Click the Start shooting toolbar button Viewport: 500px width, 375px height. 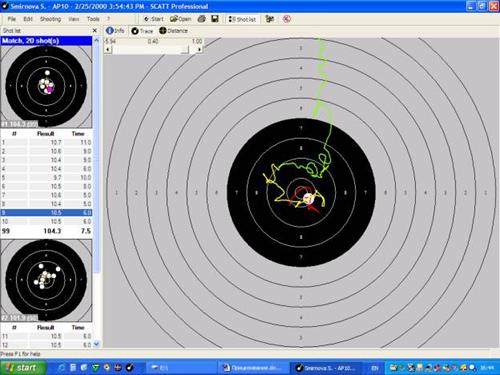pos(154,19)
